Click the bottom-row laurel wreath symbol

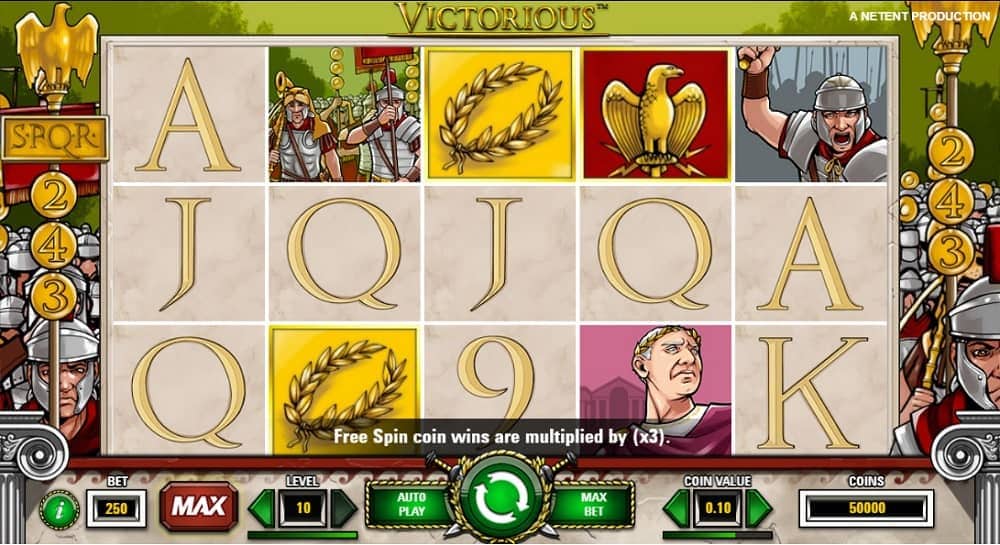coord(344,389)
